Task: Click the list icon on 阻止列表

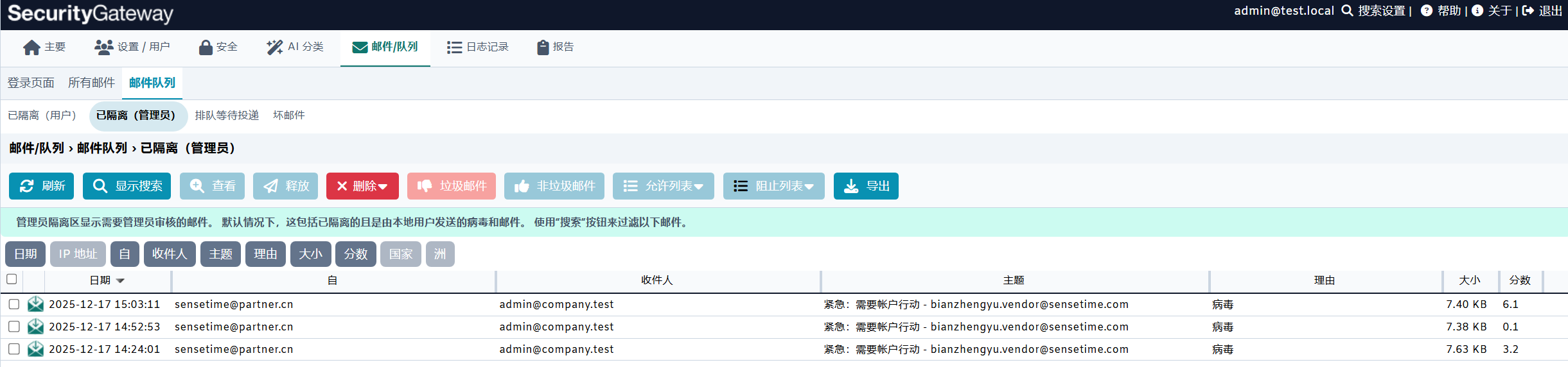Action: 741,186
